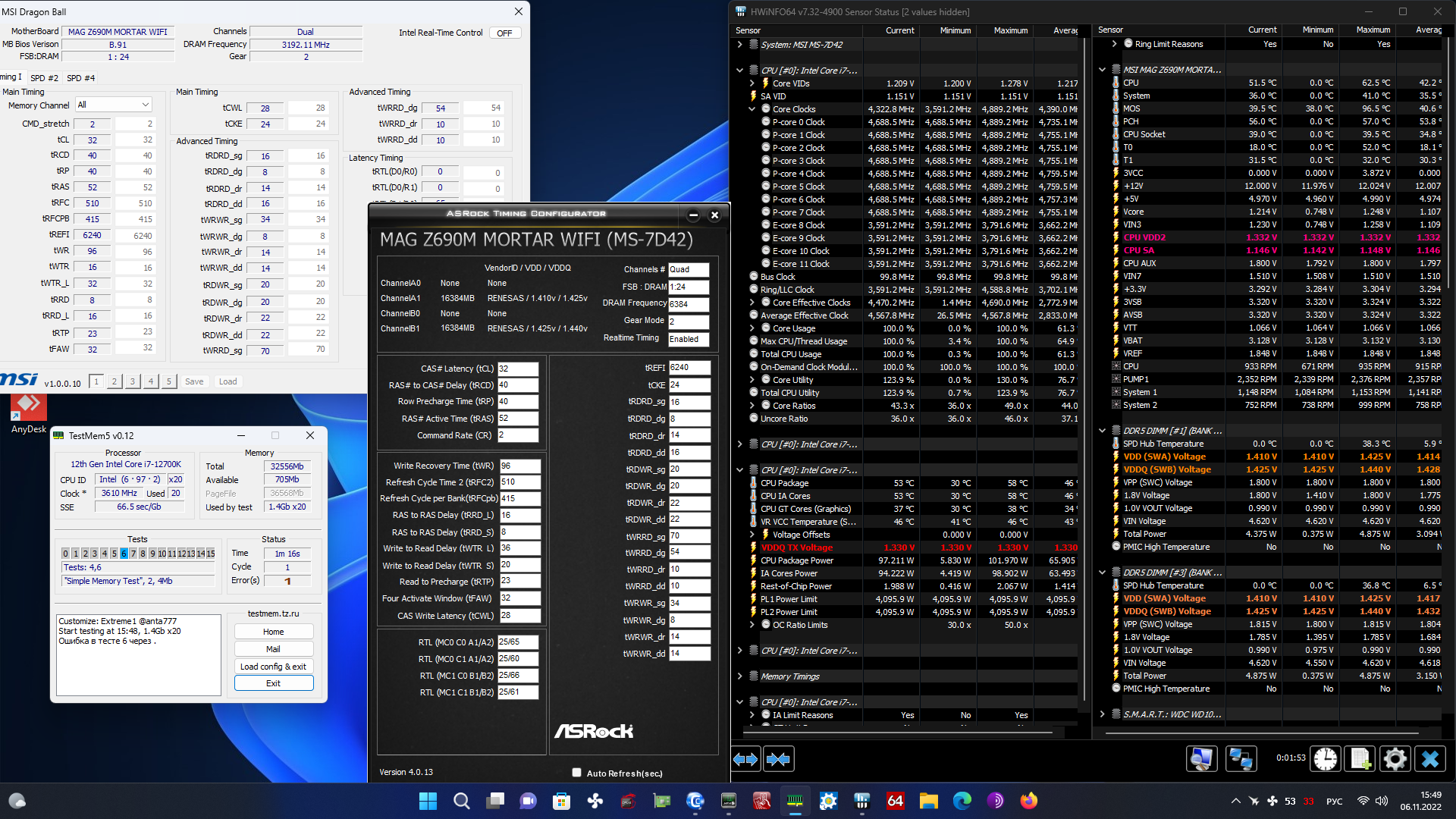Click Load config & exit button
The width and height of the screenshot is (1456, 819).
point(273,667)
